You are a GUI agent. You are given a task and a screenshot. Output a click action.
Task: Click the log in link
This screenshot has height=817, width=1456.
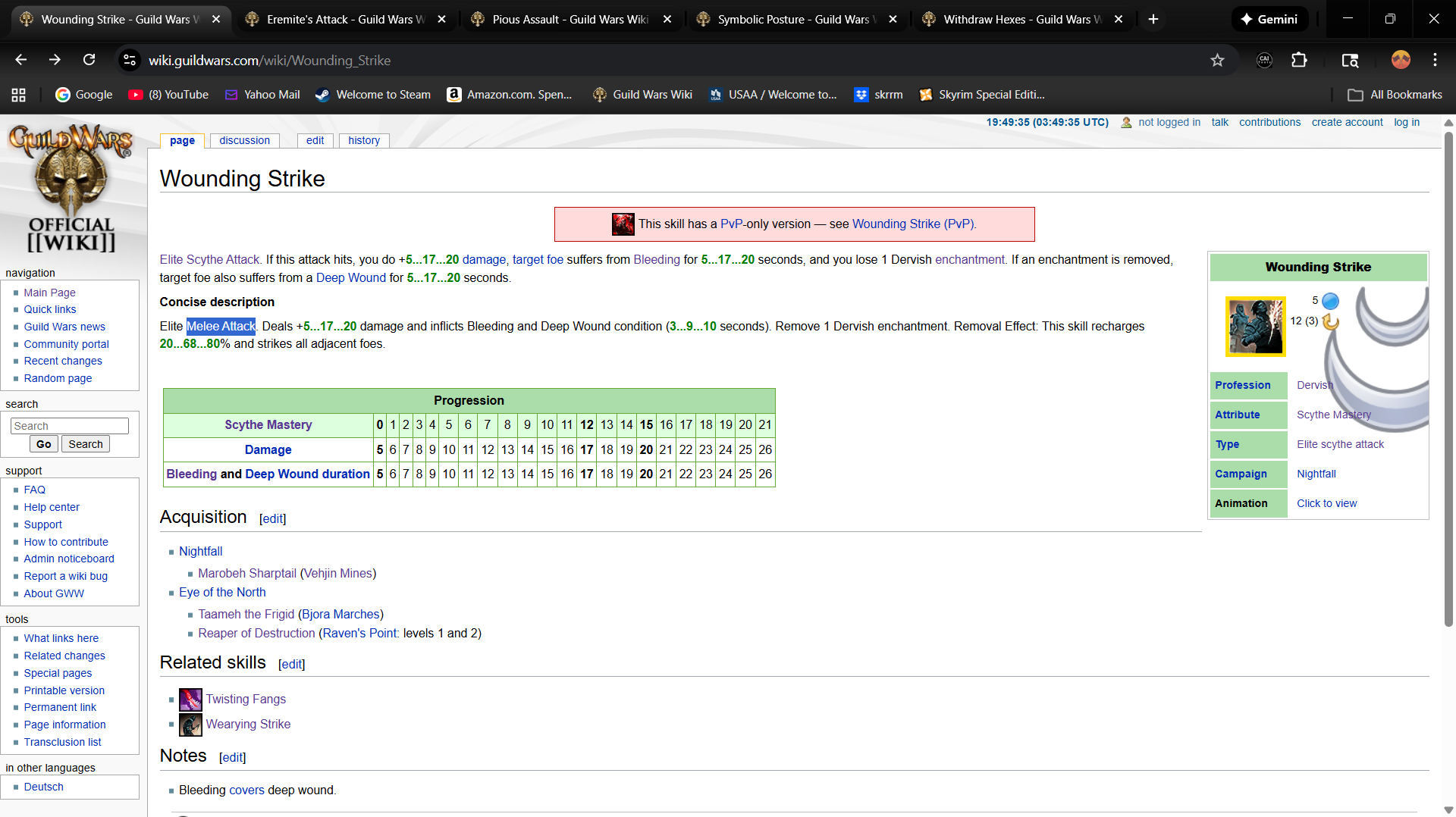1407,122
